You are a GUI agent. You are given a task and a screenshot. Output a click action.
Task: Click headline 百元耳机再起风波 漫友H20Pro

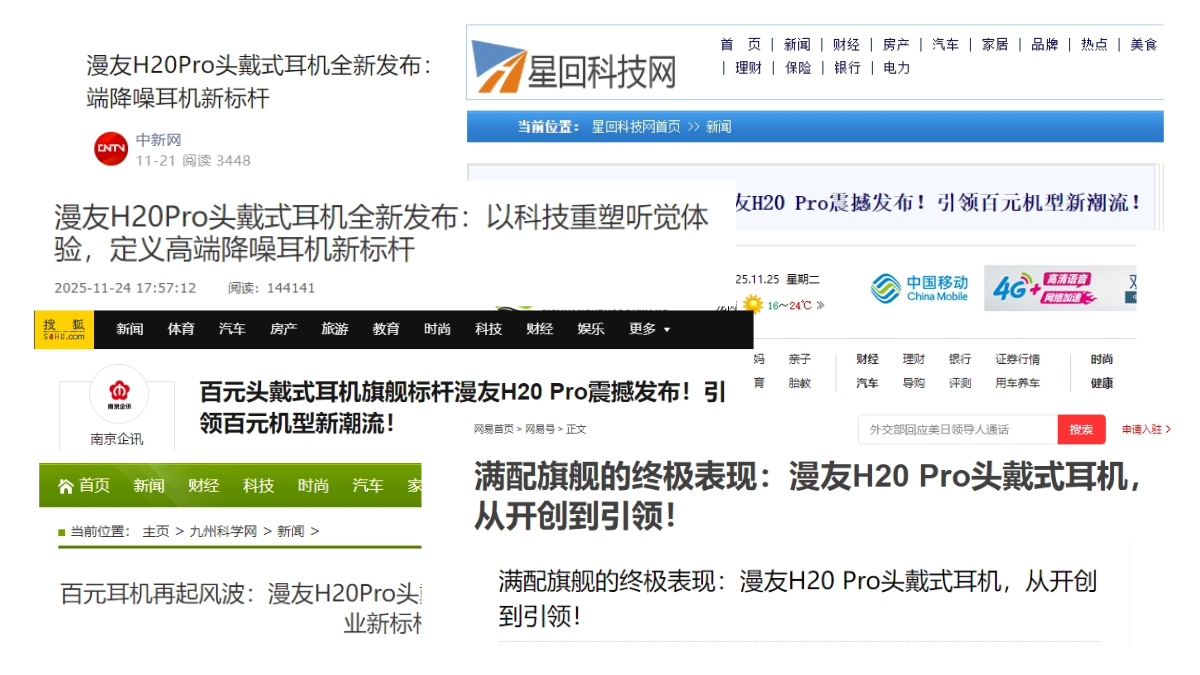[241, 608]
